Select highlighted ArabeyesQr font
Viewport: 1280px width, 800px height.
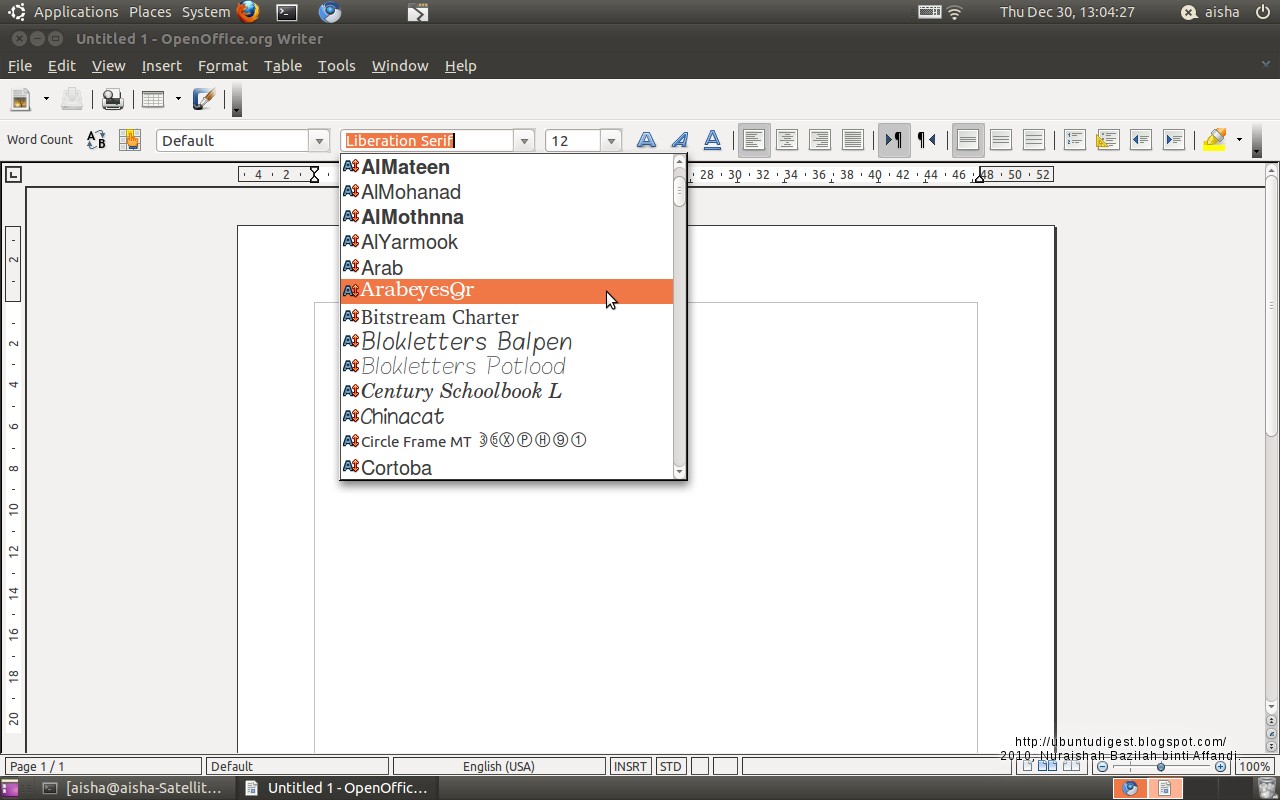[507, 291]
